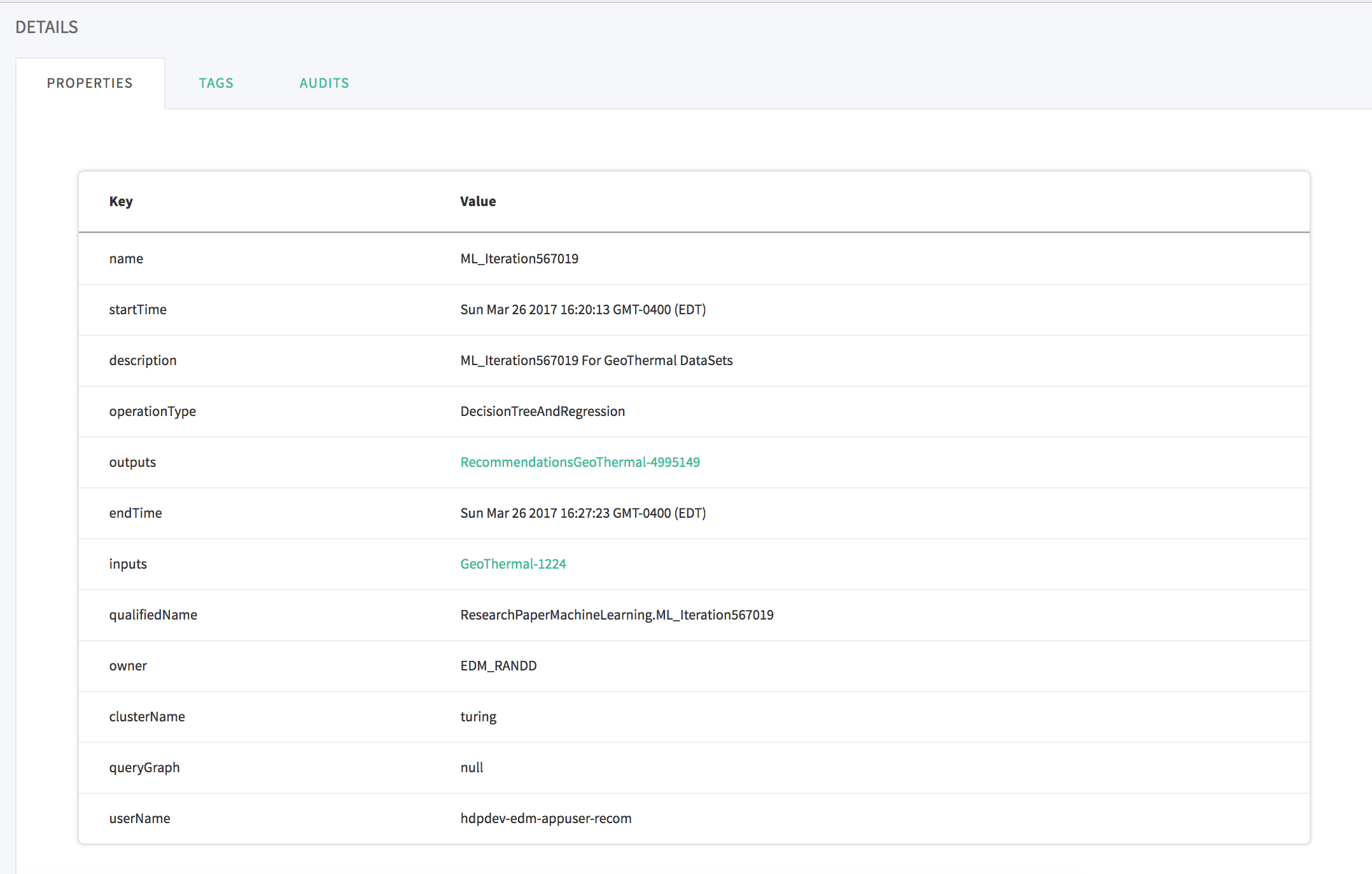Click the userName value hdpdev-edm-appuser-recom
Image resolution: width=1372 pixels, height=874 pixels.
[x=546, y=819]
